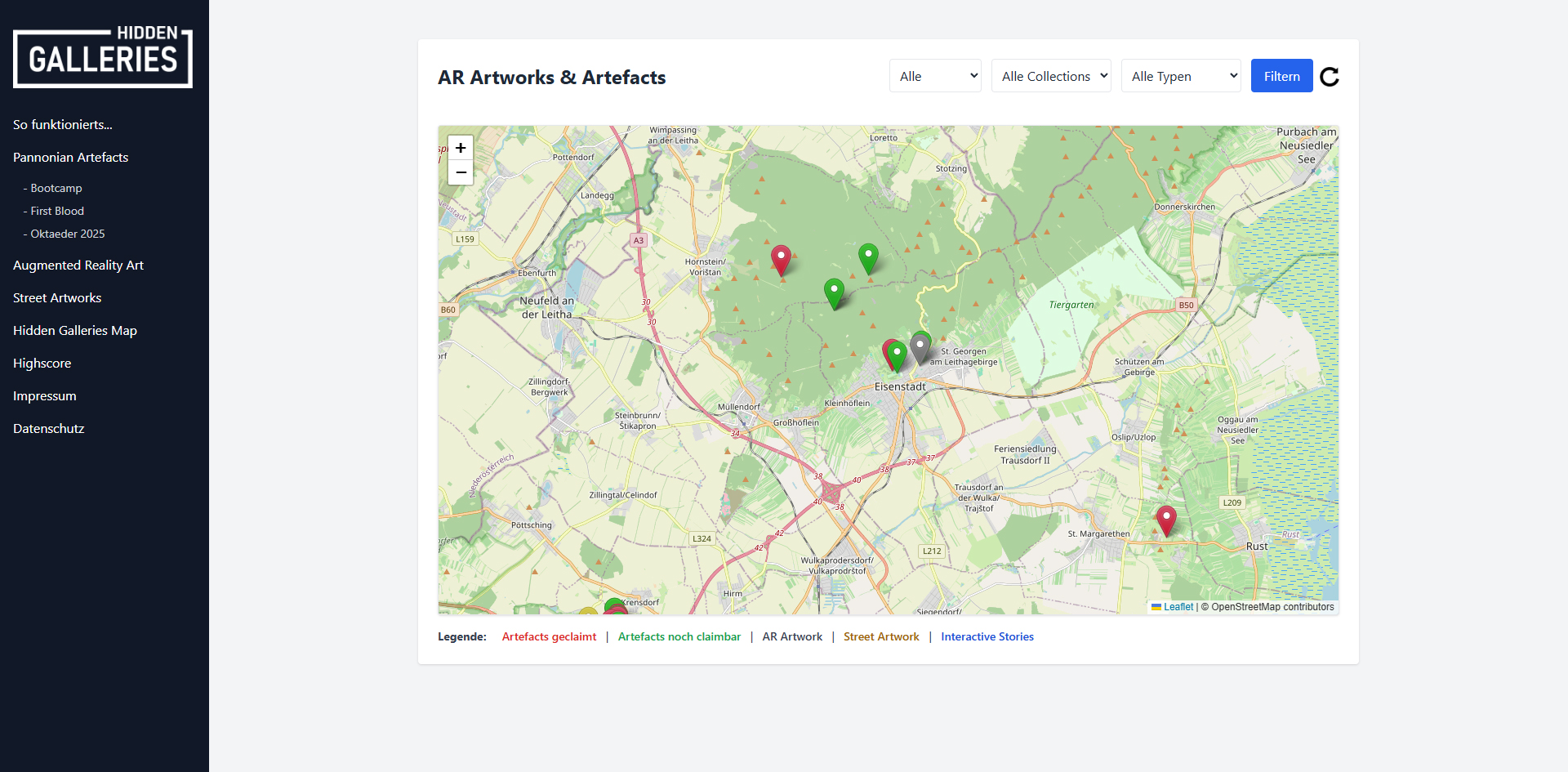The image size is (1568, 772).
Task: Select the gray AR Artwork marker near St. Georgen
Action: tap(920, 347)
